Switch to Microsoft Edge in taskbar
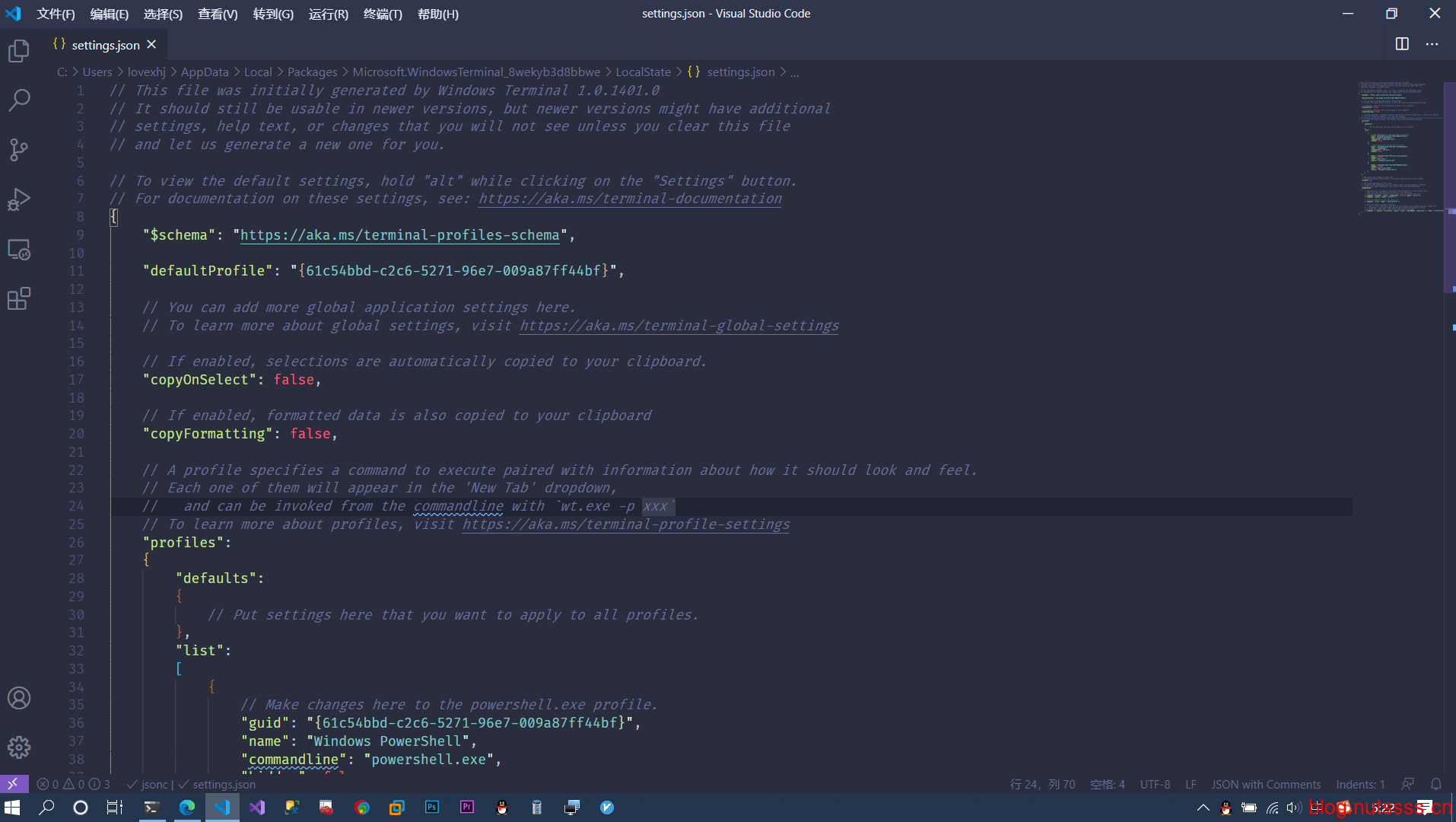Viewport: 1456px width, 822px height. 186,808
